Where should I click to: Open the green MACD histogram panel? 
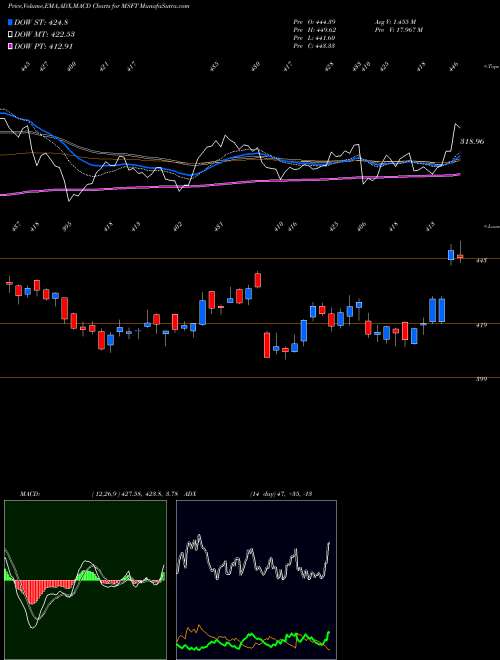click(x=85, y=580)
